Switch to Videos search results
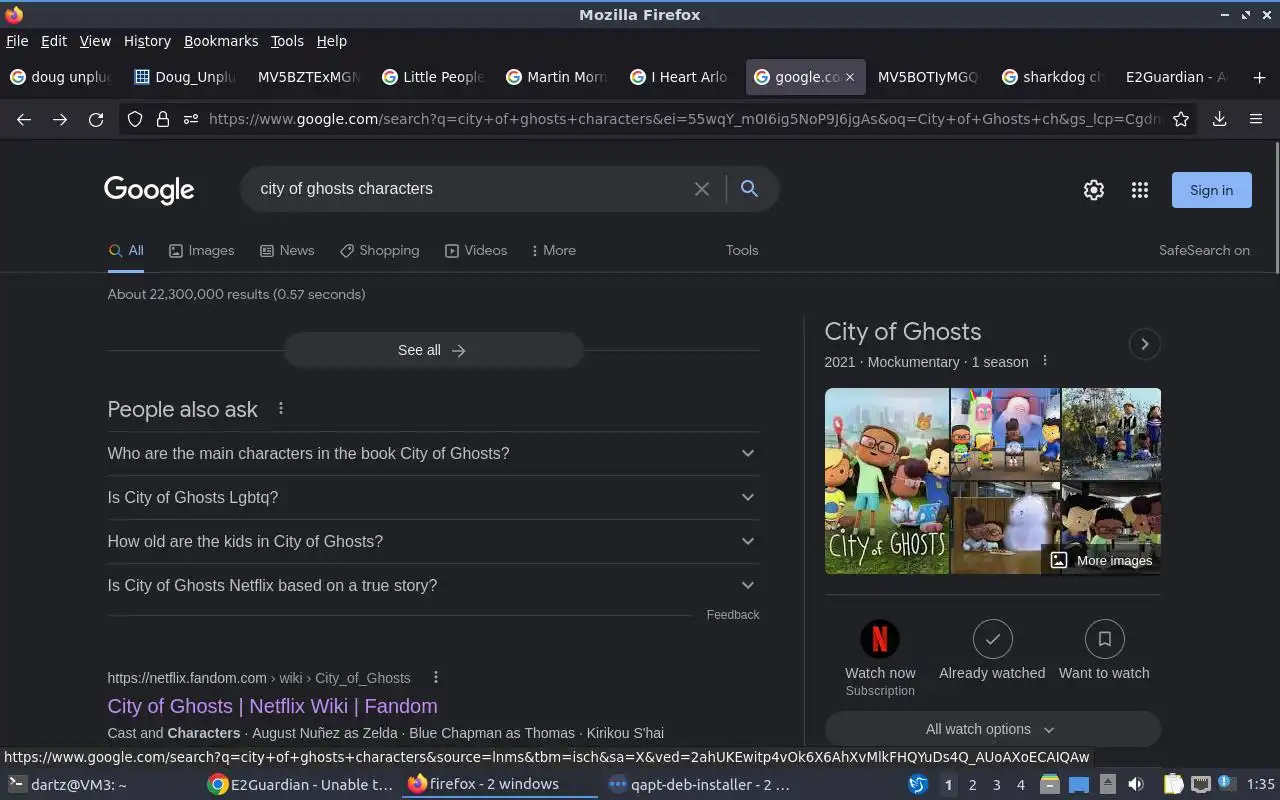This screenshot has width=1280, height=800. pos(476,251)
